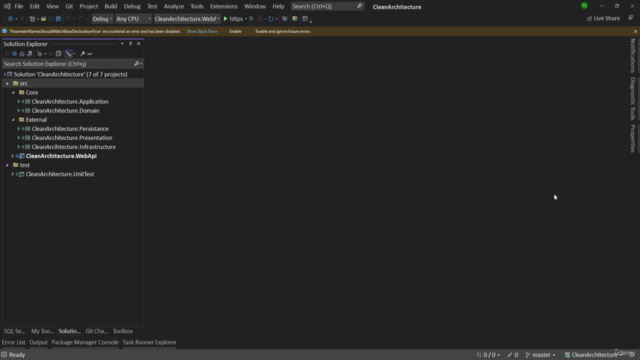This screenshot has width=640, height=360.
Task: Open the https launch profile dropdown arrow
Action: tap(246, 19)
